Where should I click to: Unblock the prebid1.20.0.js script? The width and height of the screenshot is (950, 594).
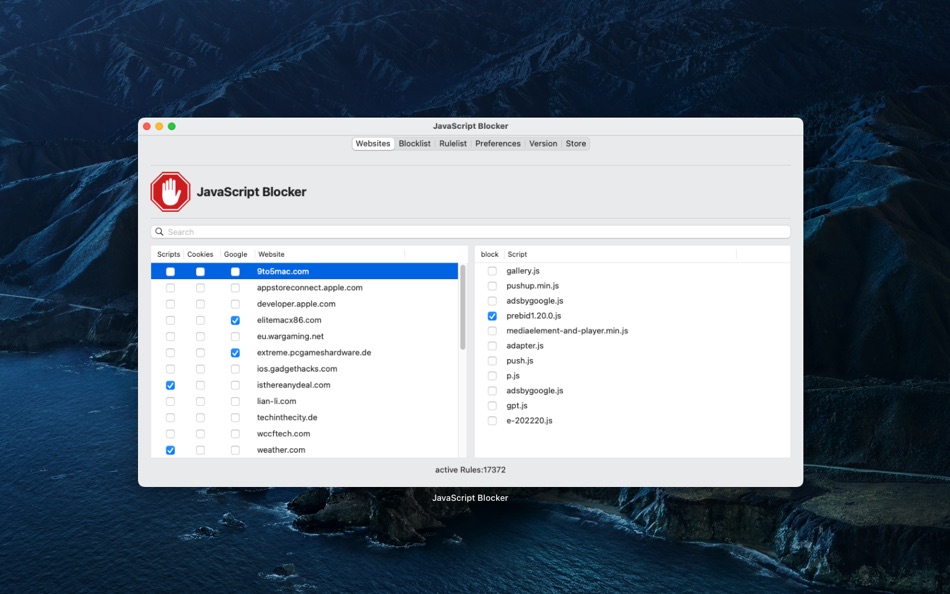point(492,316)
